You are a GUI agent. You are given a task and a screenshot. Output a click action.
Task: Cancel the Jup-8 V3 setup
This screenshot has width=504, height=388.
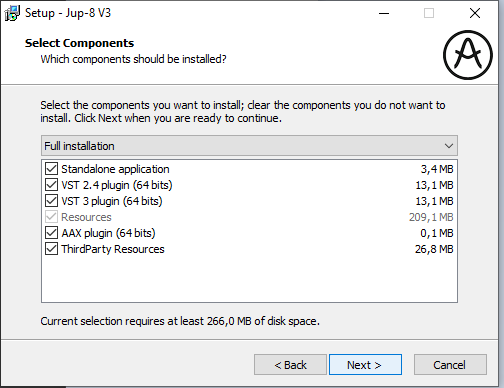(450, 365)
